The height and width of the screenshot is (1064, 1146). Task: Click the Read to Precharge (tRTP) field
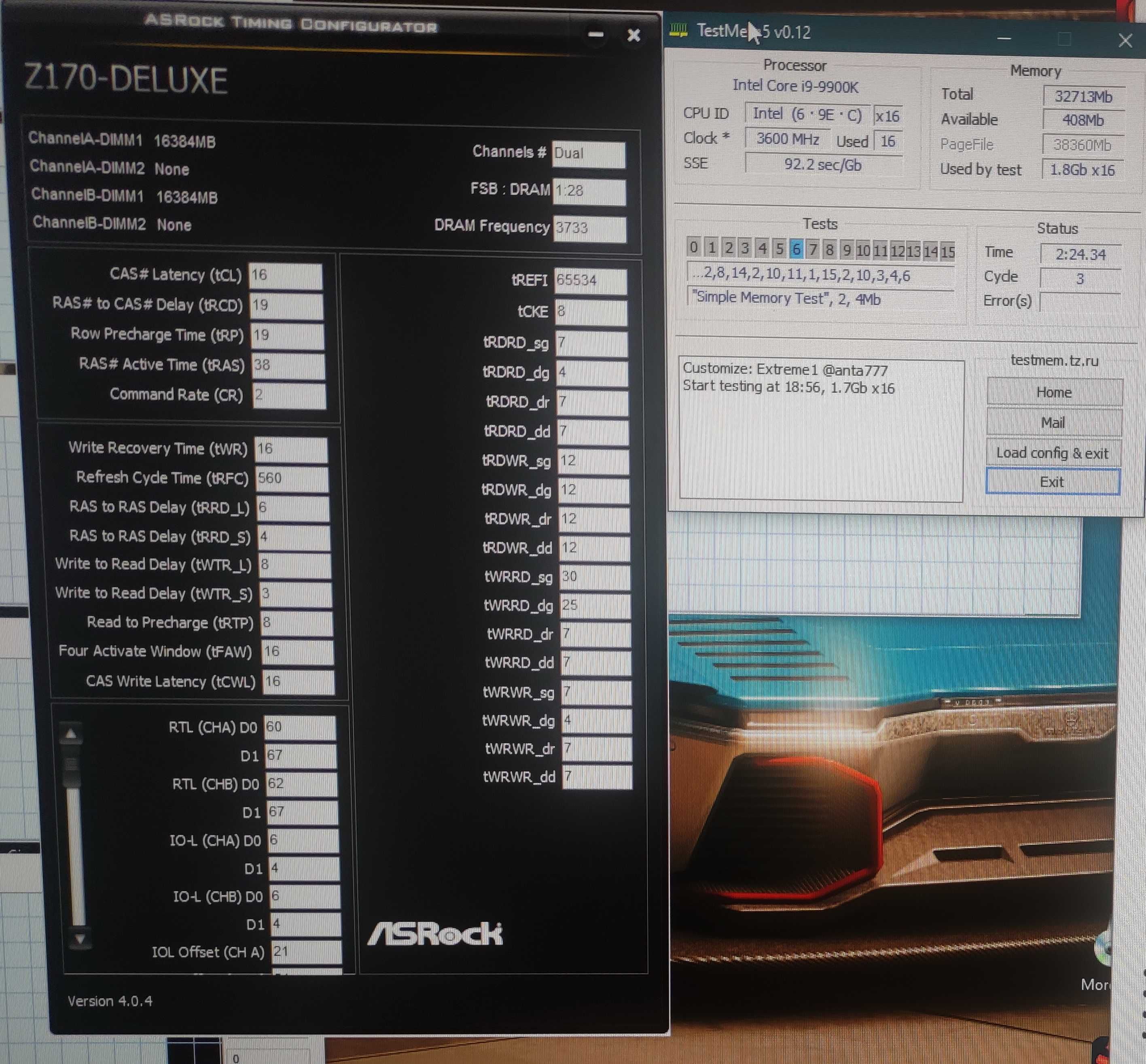pyautogui.click(x=297, y=623)
